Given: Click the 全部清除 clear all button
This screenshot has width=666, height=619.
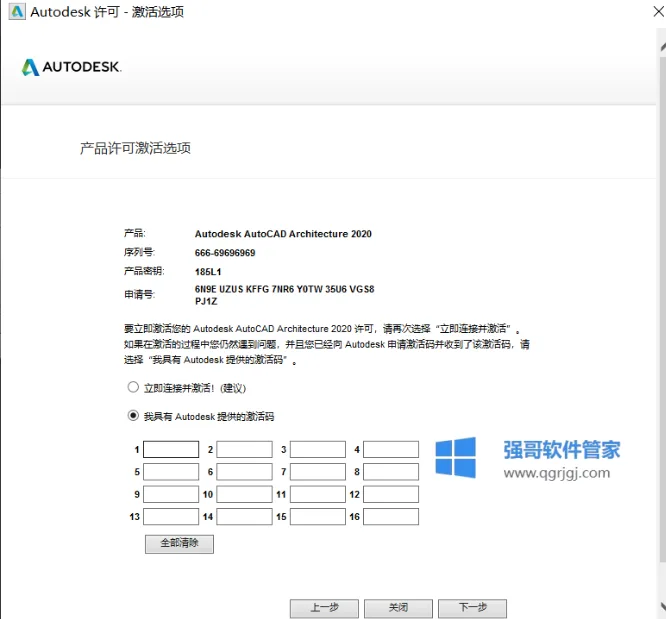Looking at the screenshot, I should (179, 544).
